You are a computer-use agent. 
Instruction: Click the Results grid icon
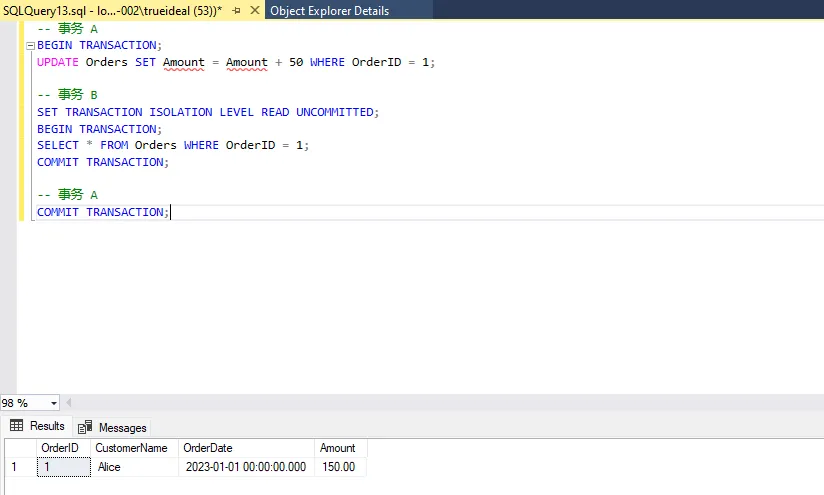17,426
